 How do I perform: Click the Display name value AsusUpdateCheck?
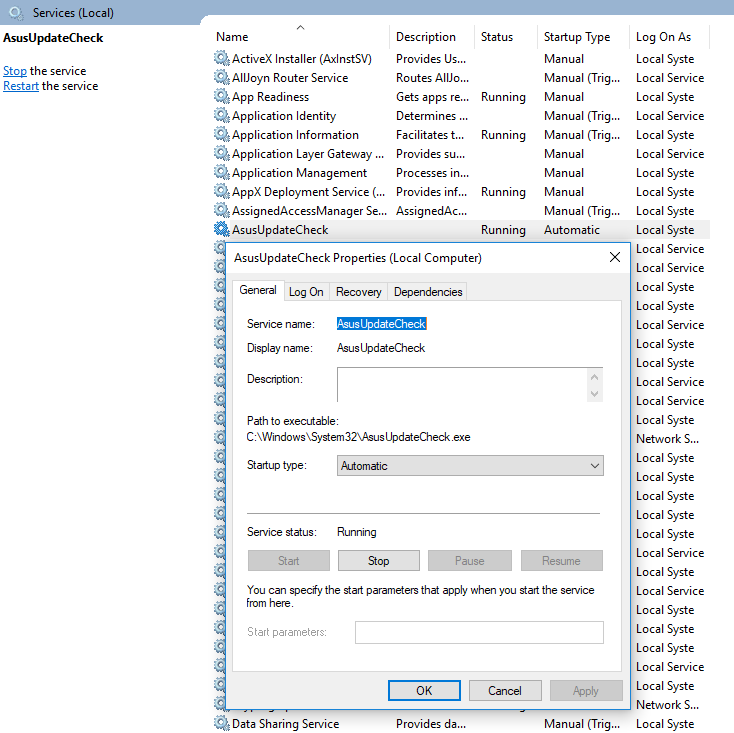click(x=381, y=348)
